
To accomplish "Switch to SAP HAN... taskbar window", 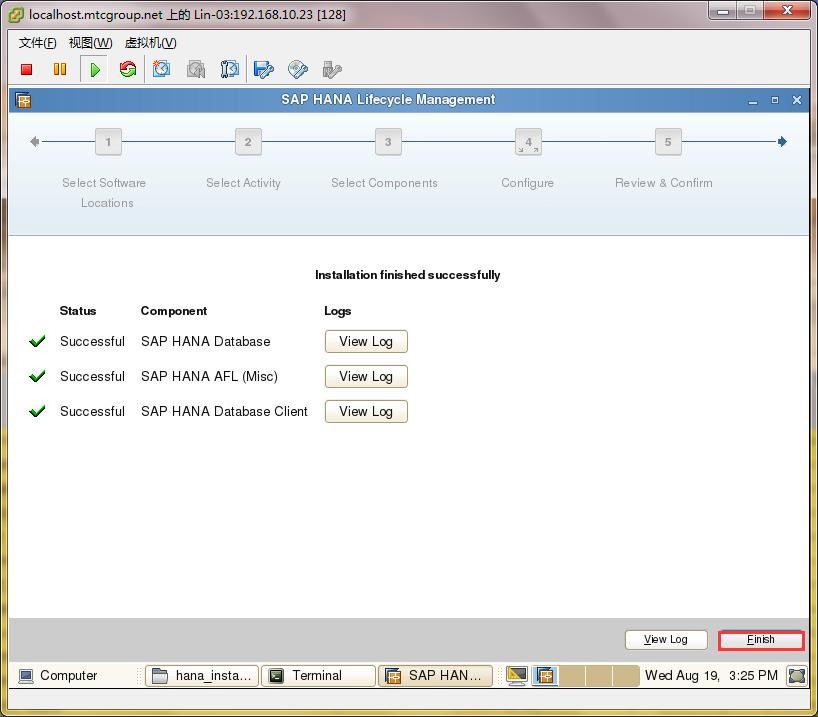I will pyautogui.click(x=435, y=675).
